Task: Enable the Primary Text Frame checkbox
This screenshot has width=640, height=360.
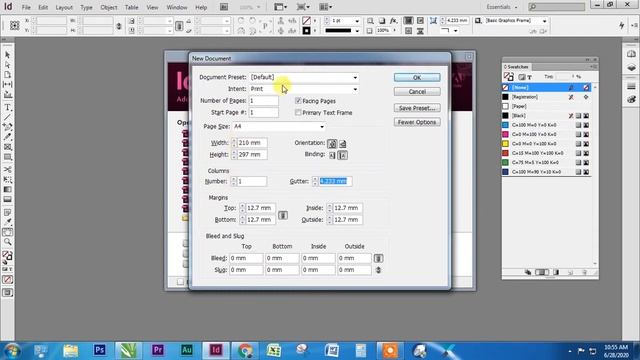Action: (298, 112)
